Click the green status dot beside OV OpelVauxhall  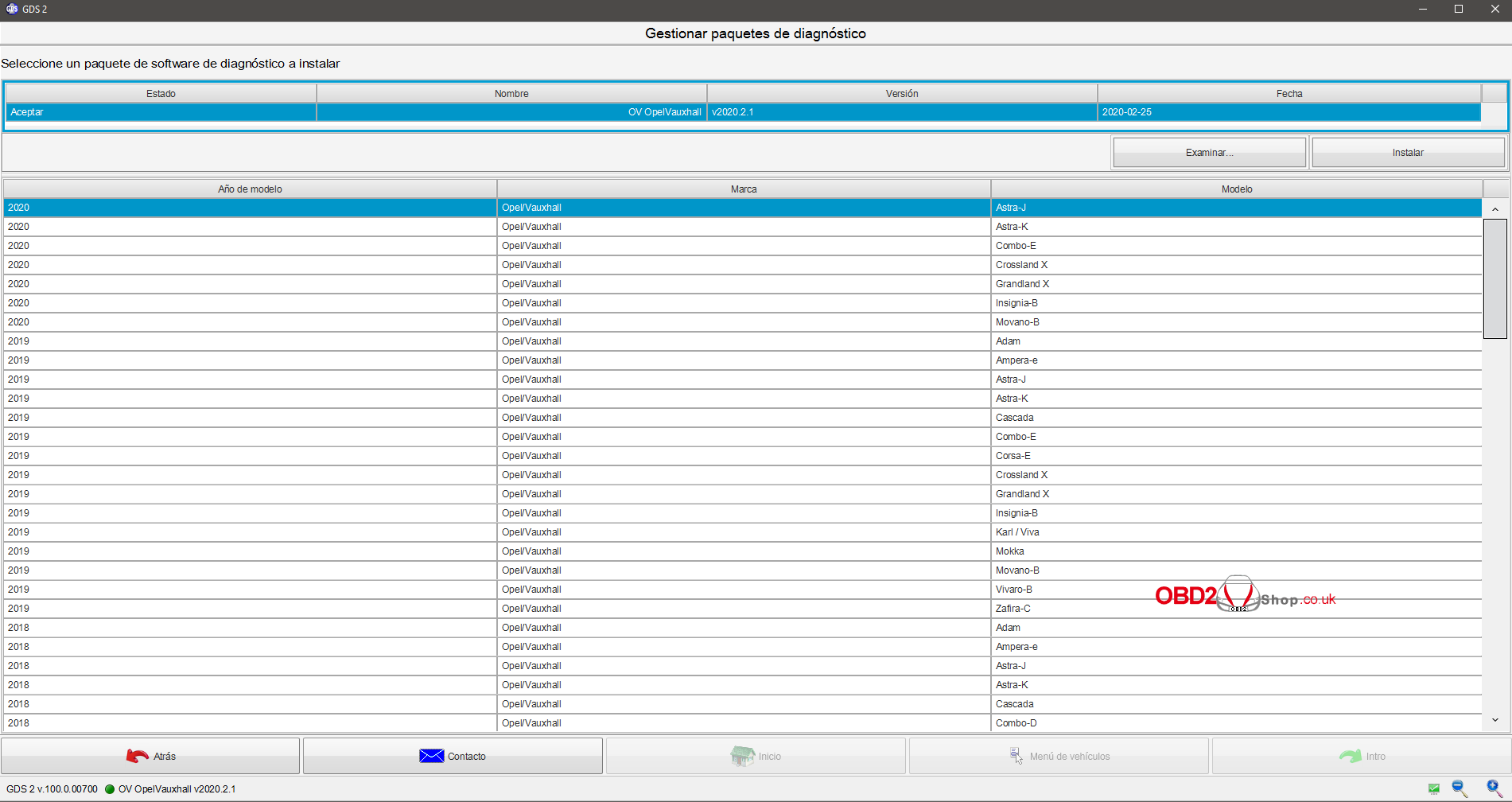tap(110, 789)
